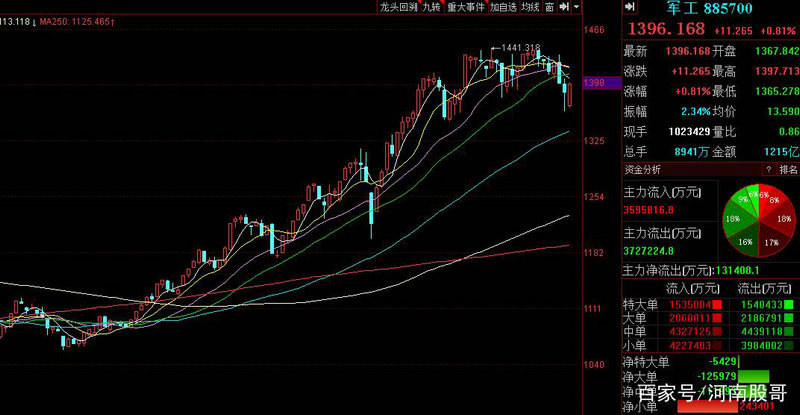Click the 窗 window icon in toolbar
This screenshot has width=800, height=415.
tap(549, 7)
